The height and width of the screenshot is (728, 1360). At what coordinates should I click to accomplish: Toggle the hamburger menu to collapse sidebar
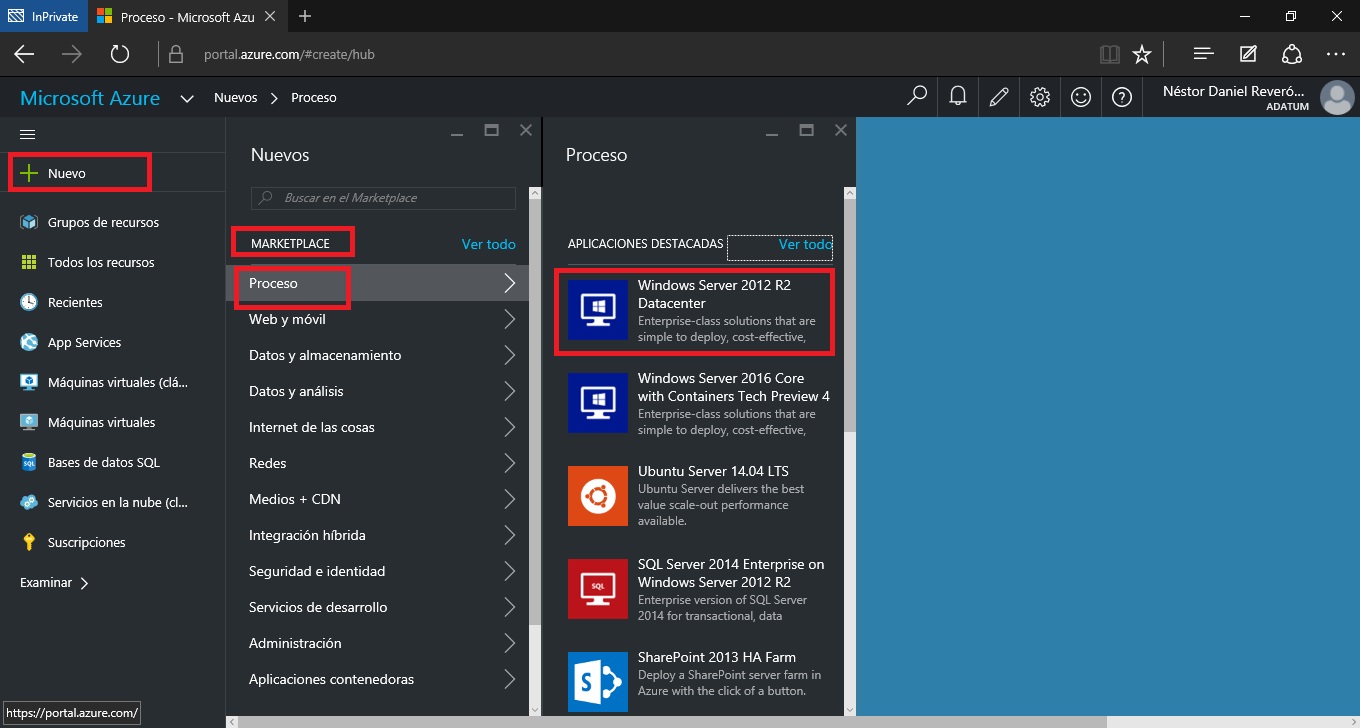point(28,134)
